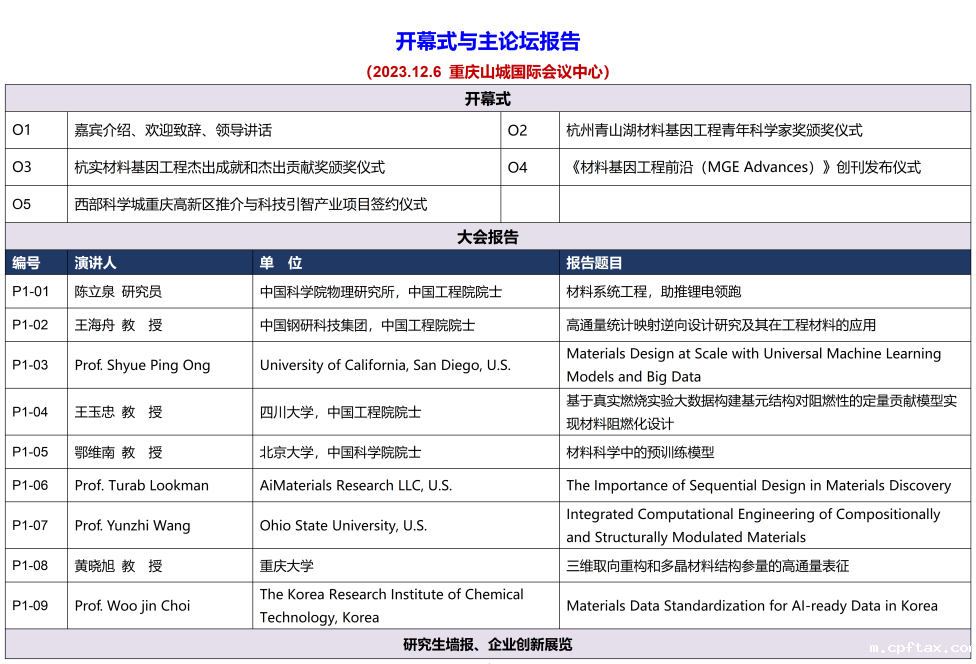Click the 报告题目 column header
Screen dimensions: 976x664
594,263
